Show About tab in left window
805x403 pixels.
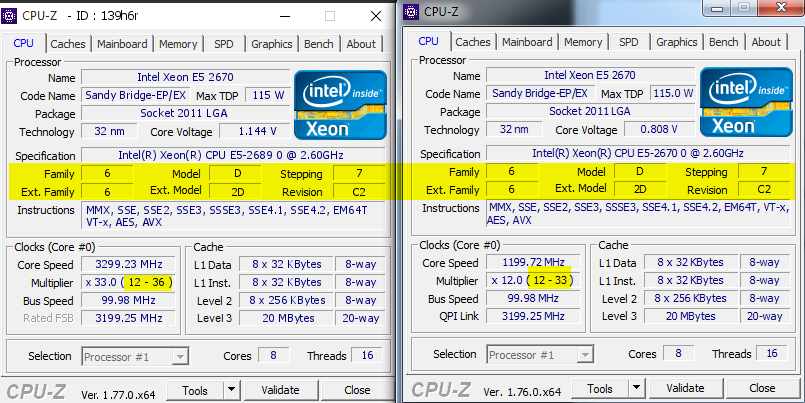(x=361, y=44)
